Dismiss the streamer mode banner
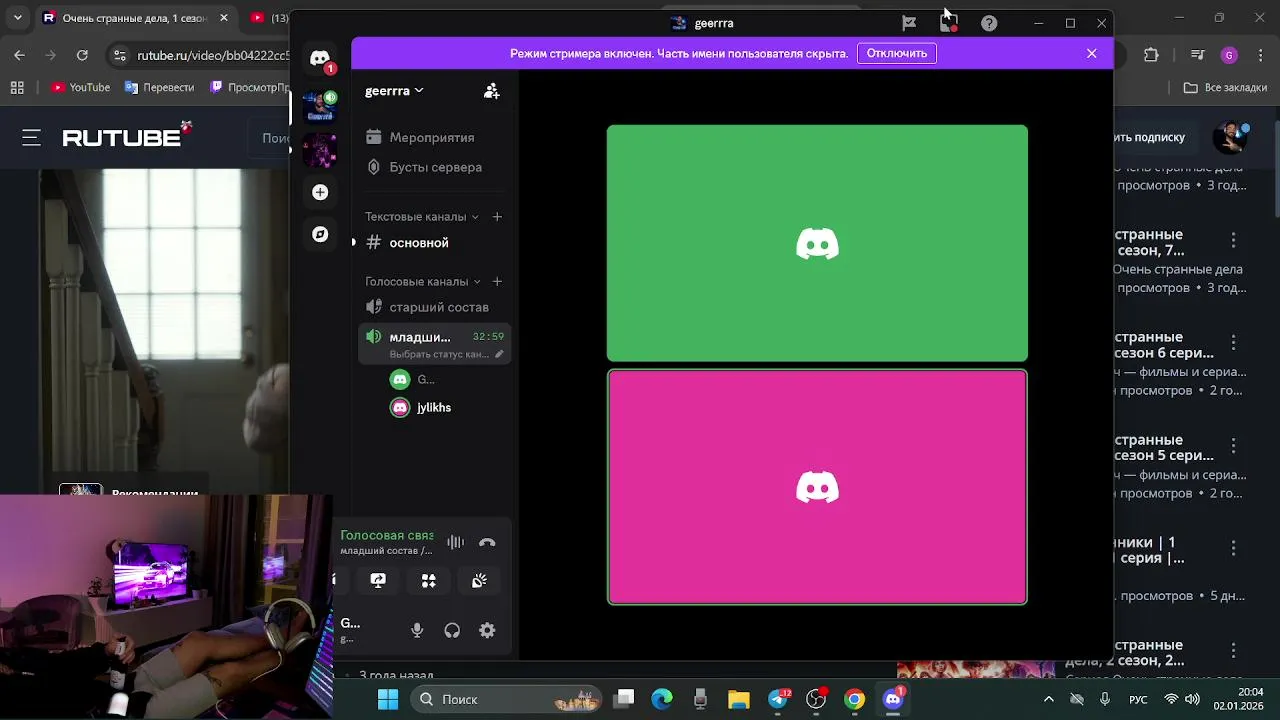 click(1092, 53)
